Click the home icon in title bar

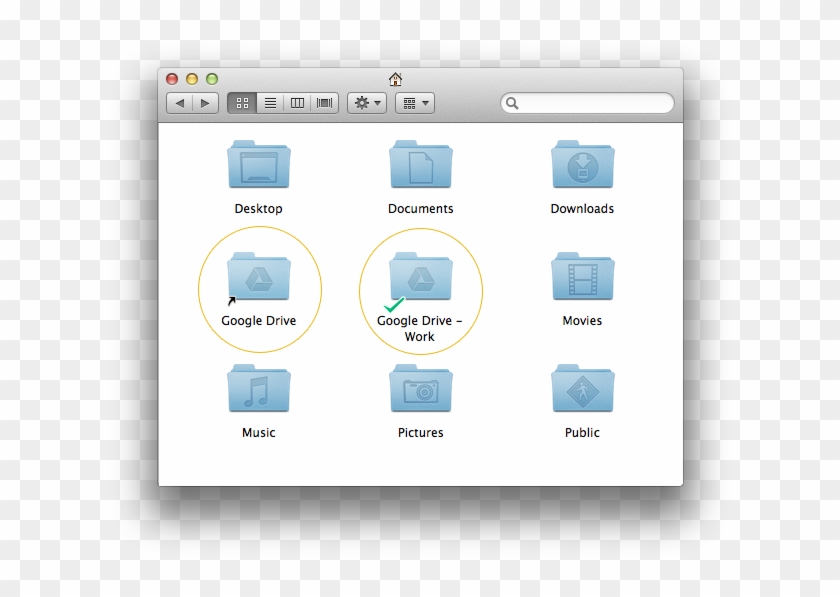395,79
